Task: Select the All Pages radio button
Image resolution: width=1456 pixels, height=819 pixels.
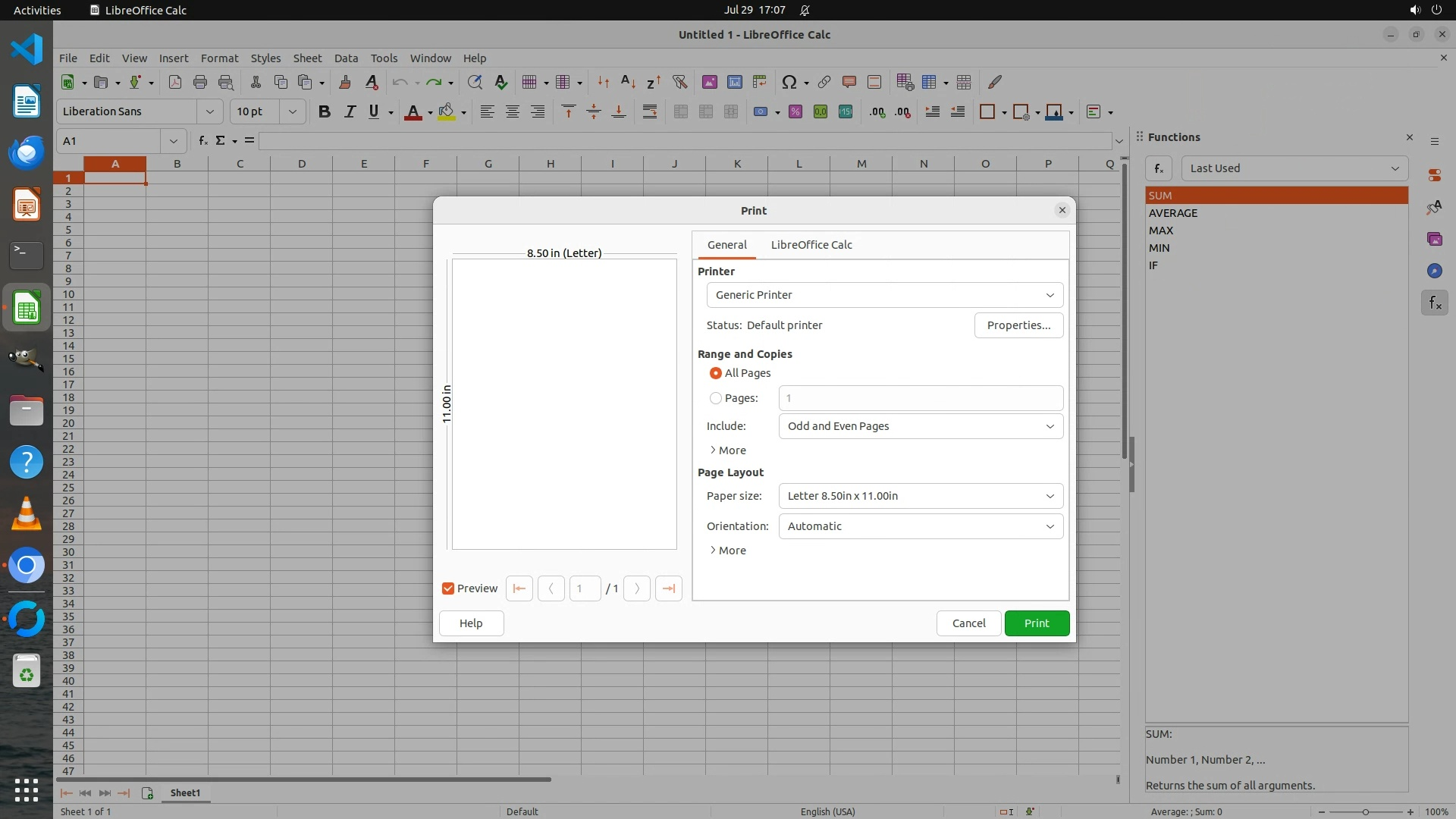Action: click(x=716, y=373)
